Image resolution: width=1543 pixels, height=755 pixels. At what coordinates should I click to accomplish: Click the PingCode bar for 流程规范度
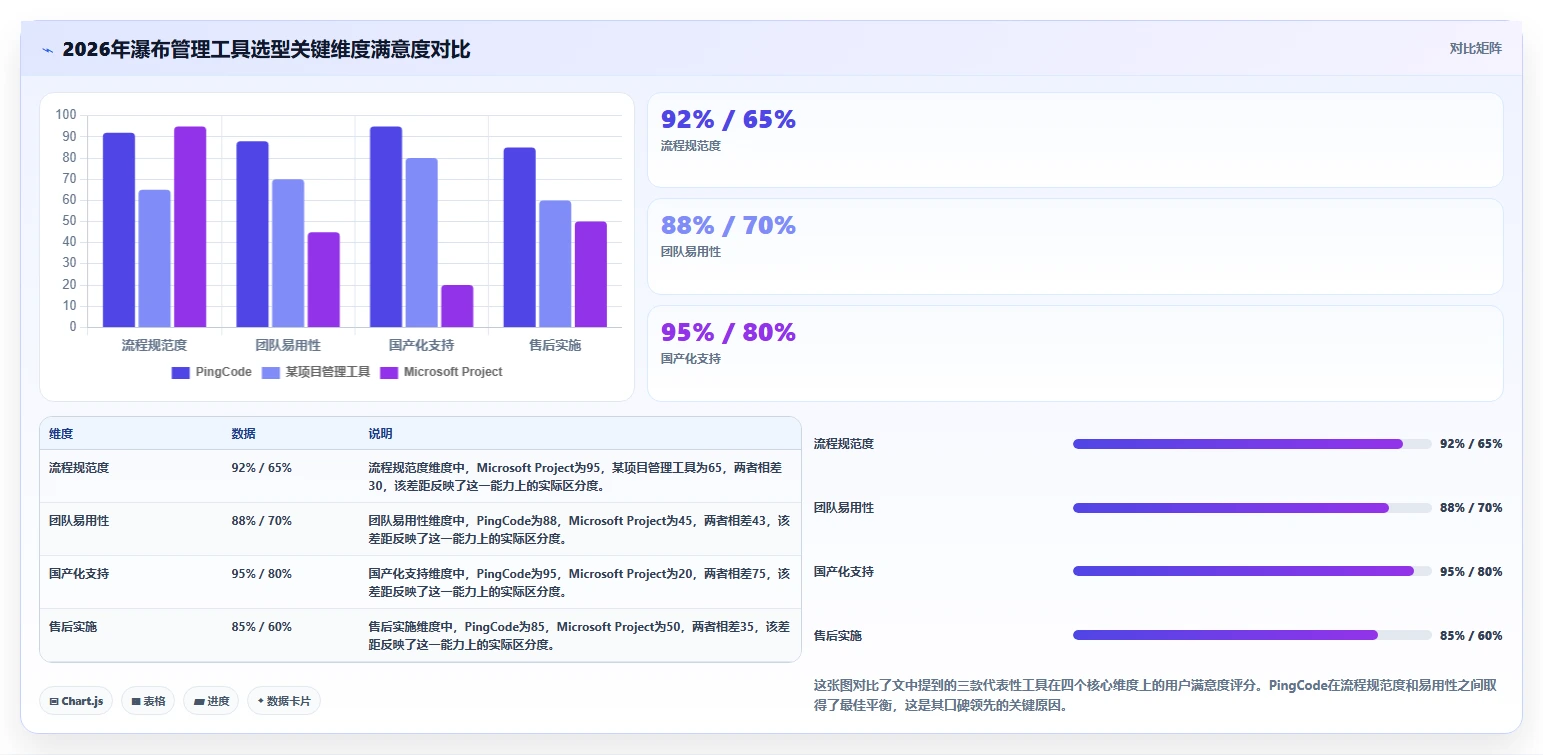[x=119, y=230]
